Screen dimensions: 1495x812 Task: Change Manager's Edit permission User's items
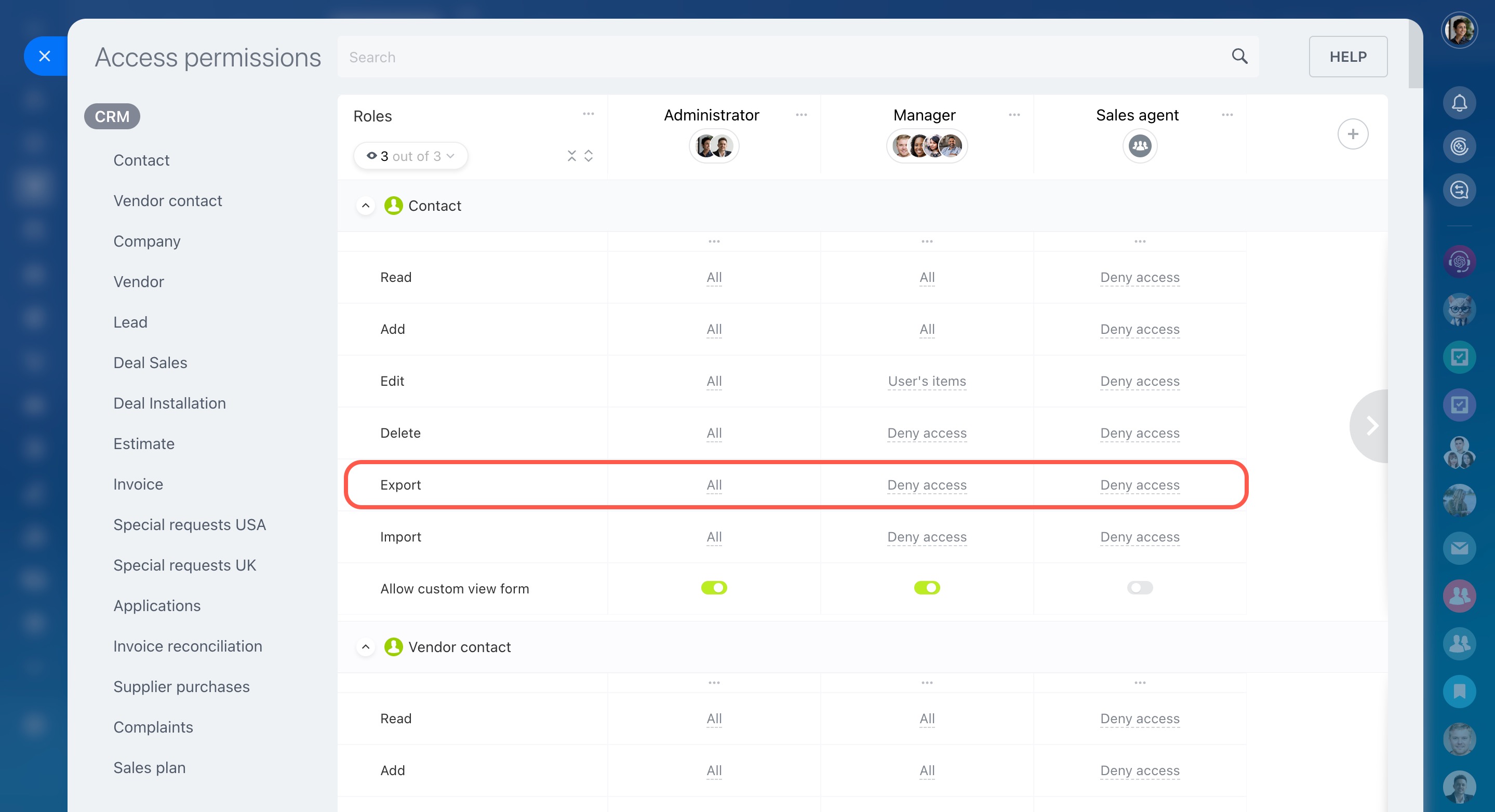tap(927, 381)
